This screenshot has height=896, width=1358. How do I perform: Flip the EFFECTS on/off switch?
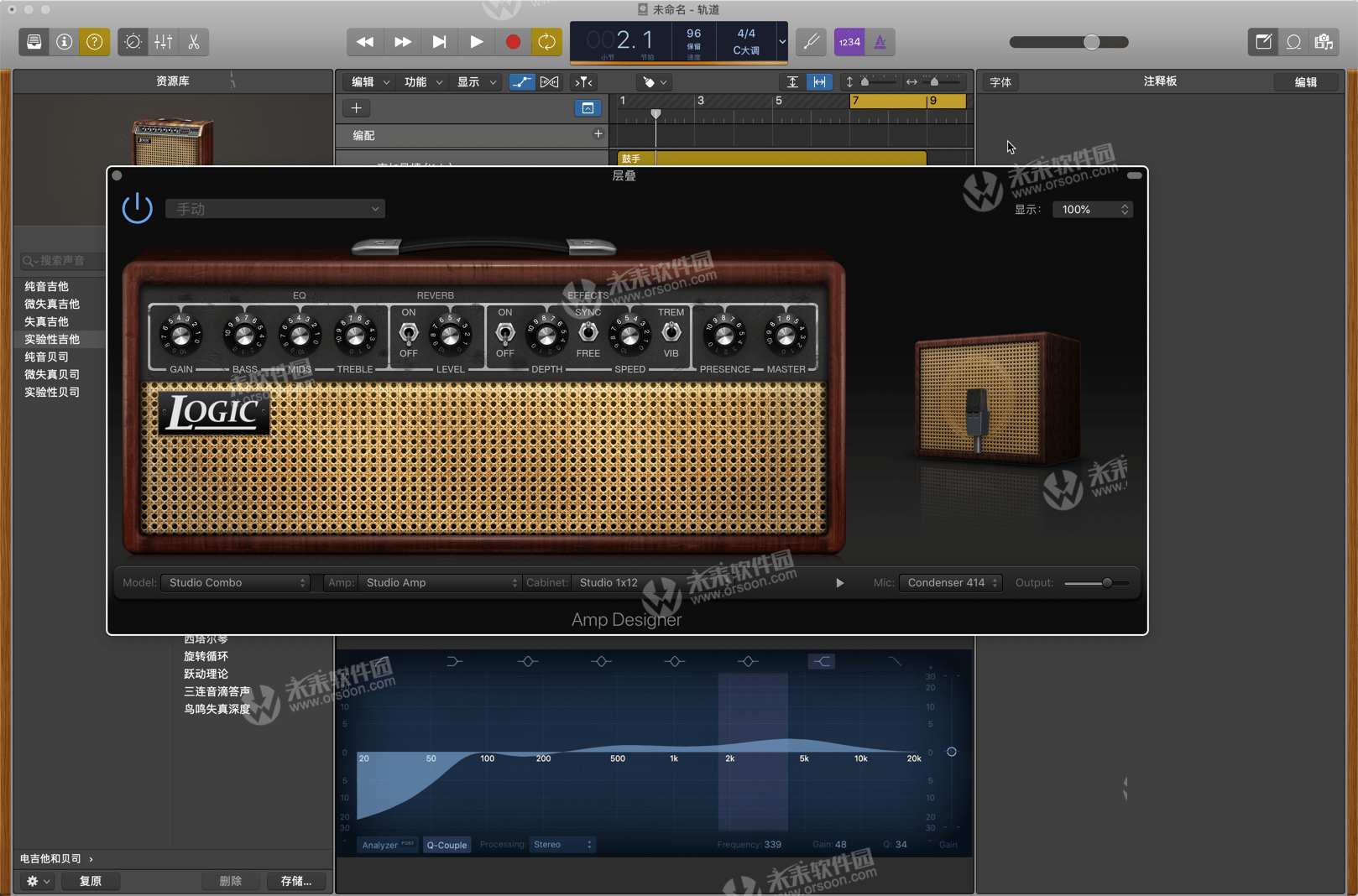tap(505, 333)
